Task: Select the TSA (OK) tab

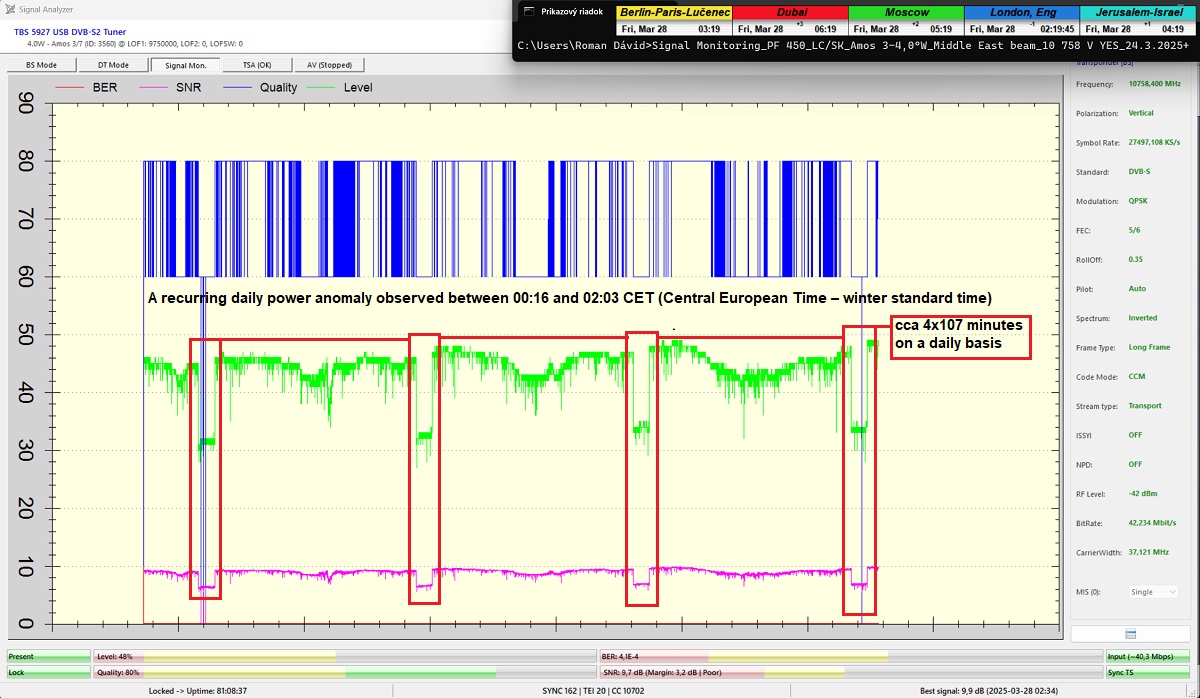Action: 256,65
